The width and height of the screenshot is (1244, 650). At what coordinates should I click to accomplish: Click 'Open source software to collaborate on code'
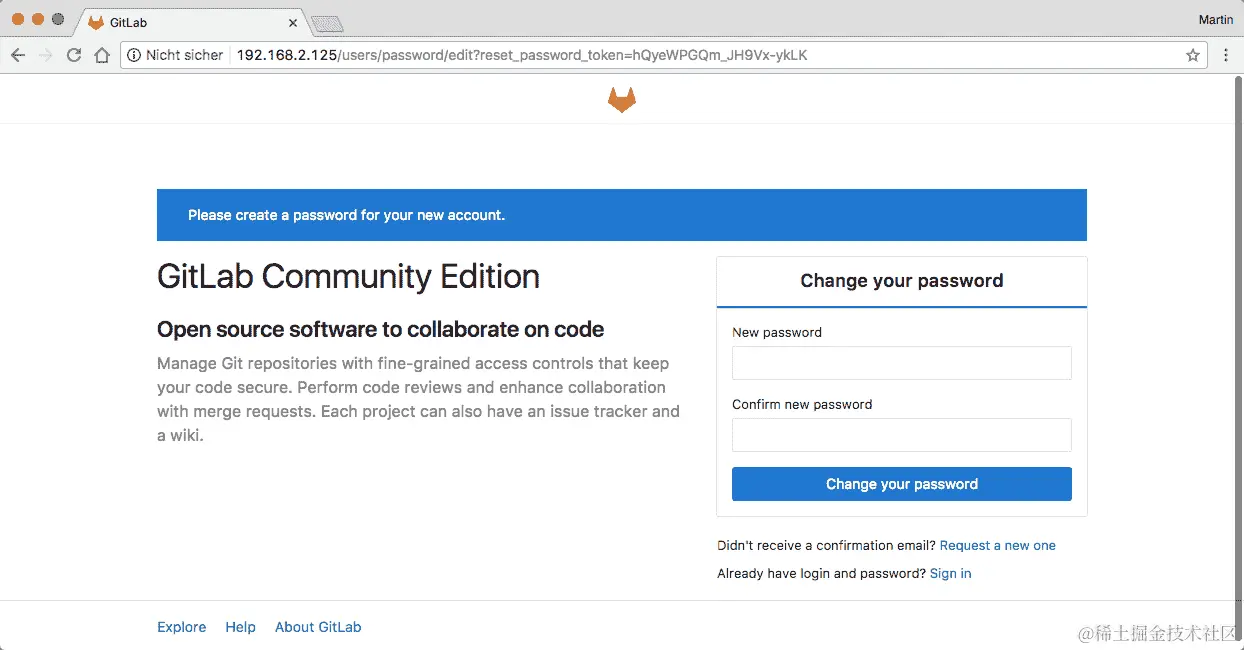coord(380,329)
